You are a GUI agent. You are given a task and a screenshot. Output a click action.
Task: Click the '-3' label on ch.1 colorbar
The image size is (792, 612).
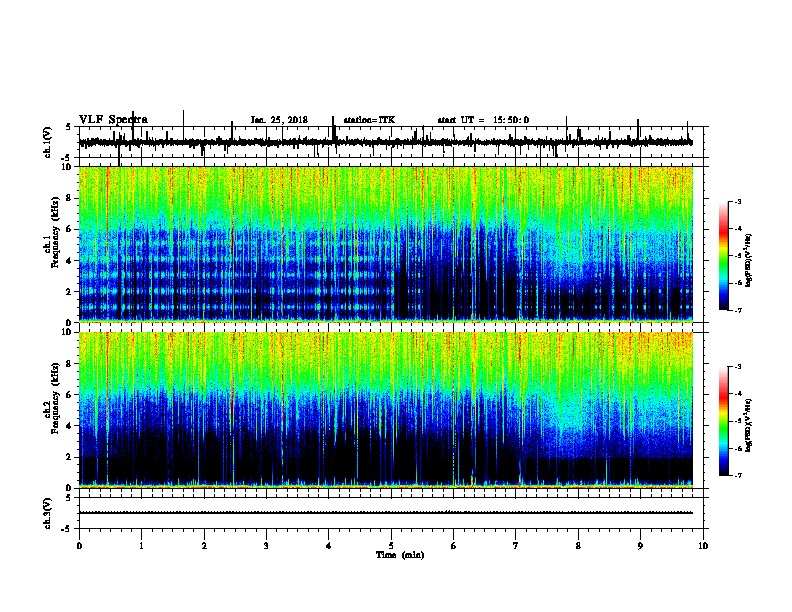[738, 202]
